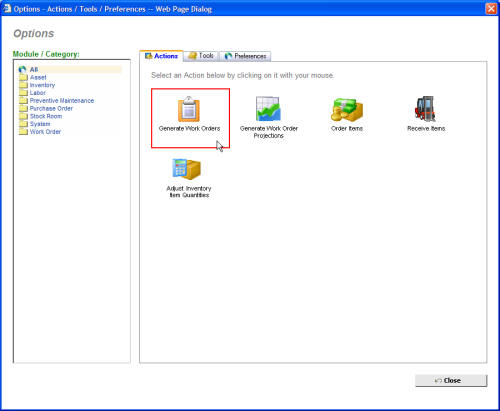Select the Stock Room category
The image size is (500, 411).
coord(46,116)
